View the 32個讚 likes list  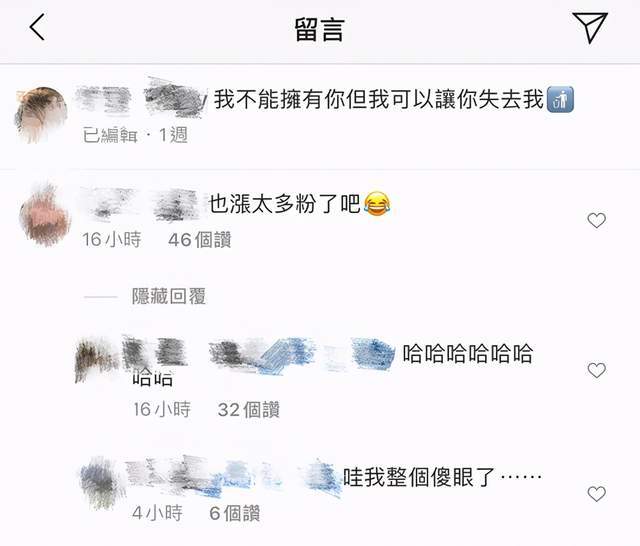[249, 409]
